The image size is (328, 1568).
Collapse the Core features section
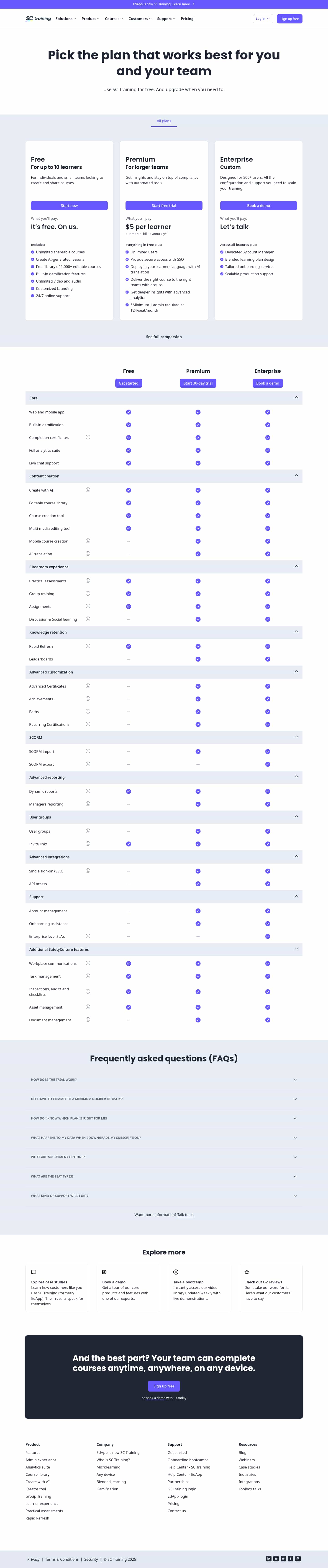(296, 398)
